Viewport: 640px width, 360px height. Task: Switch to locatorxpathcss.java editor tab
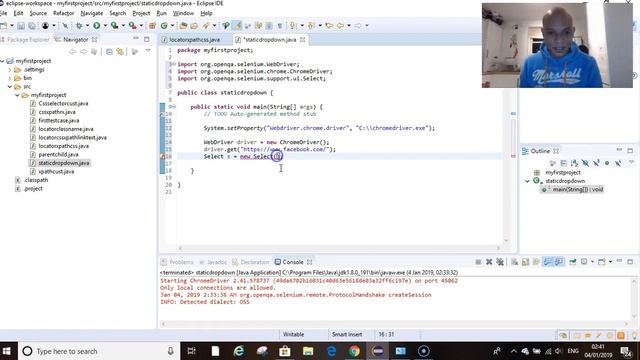[195, 40]
